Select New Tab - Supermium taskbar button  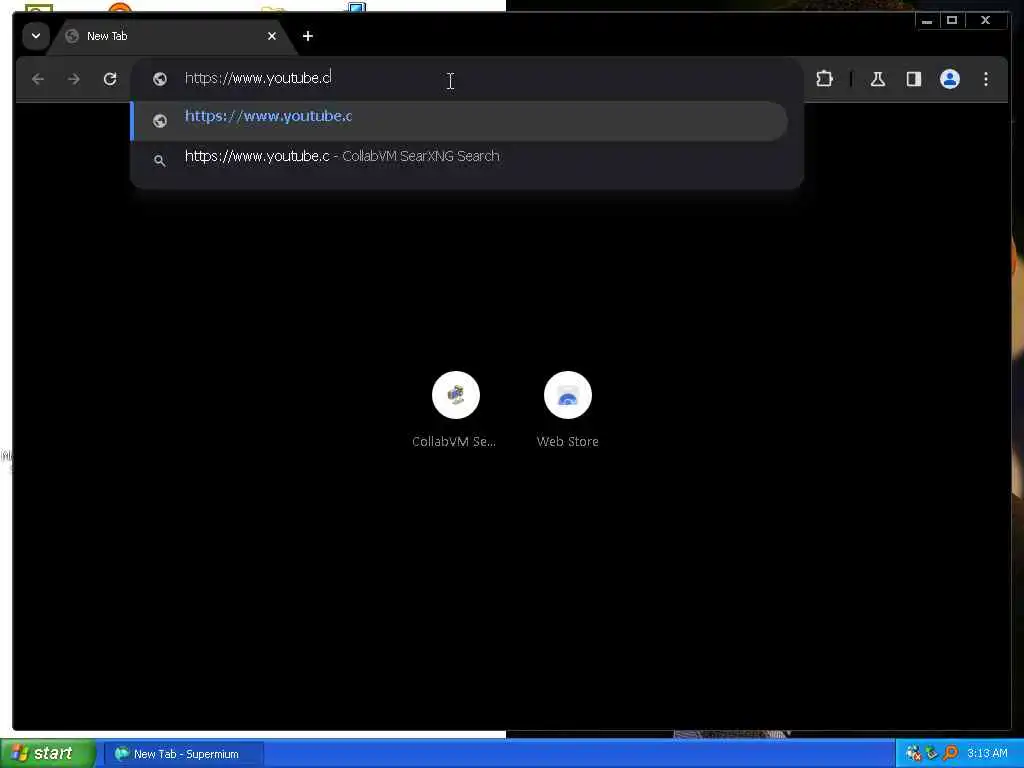[x=184, y=754]
